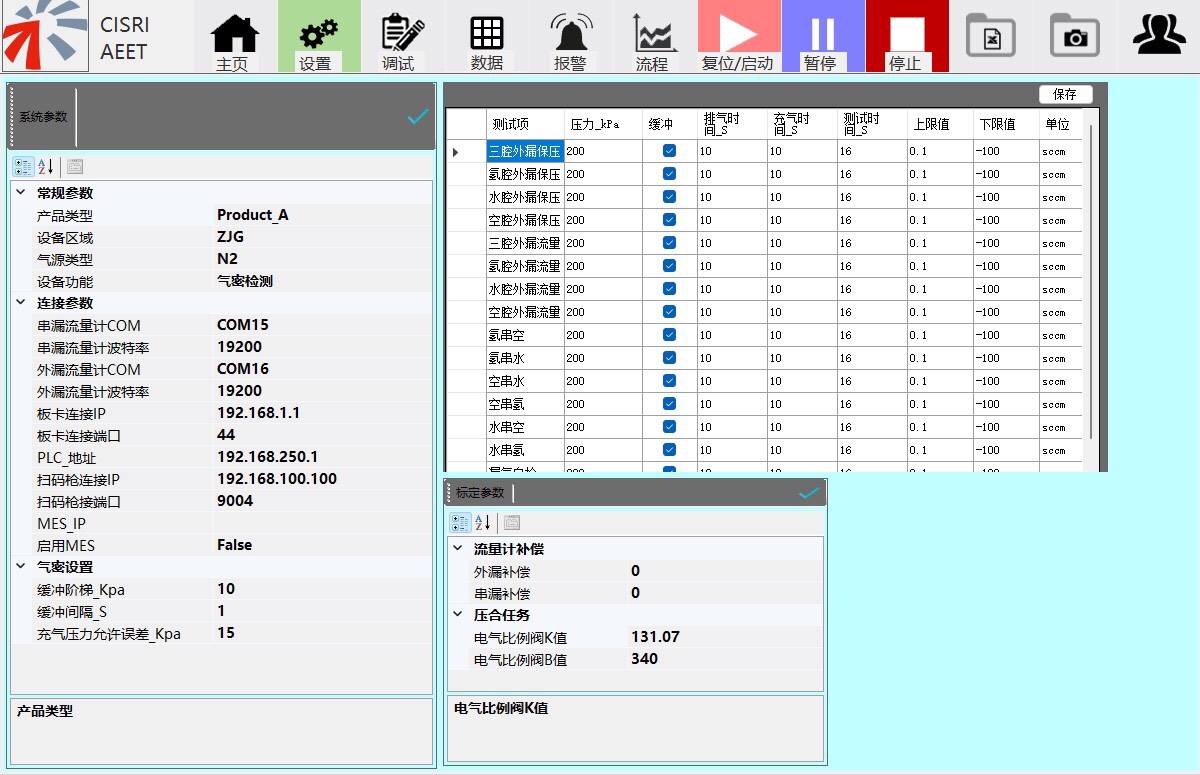Toggle 缓冲 checkbox for 三腔外漏保压 row

pos(669,151)
